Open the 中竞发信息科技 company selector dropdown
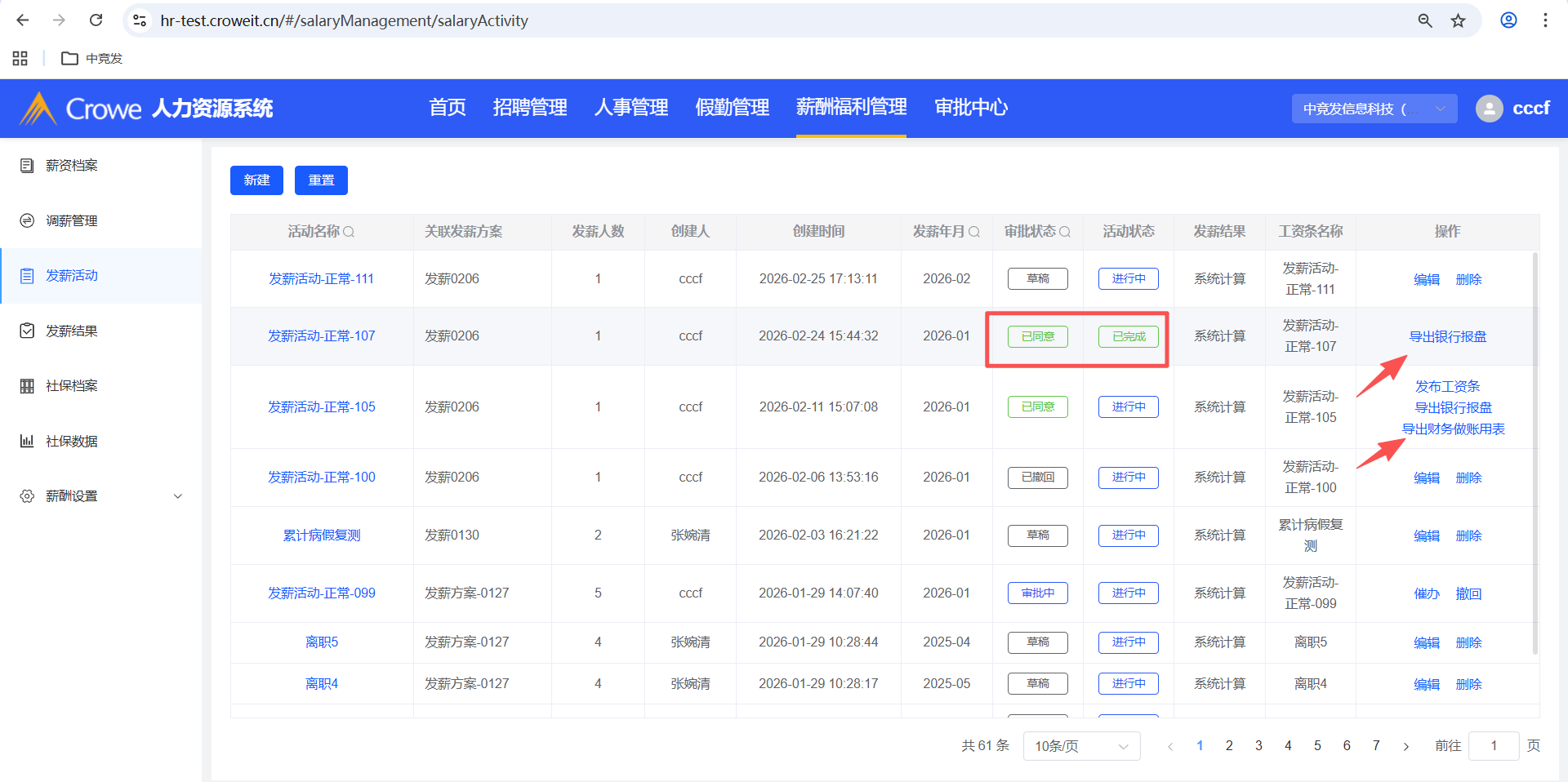Screen dimensions: 1568x782 coord(1374,109)
